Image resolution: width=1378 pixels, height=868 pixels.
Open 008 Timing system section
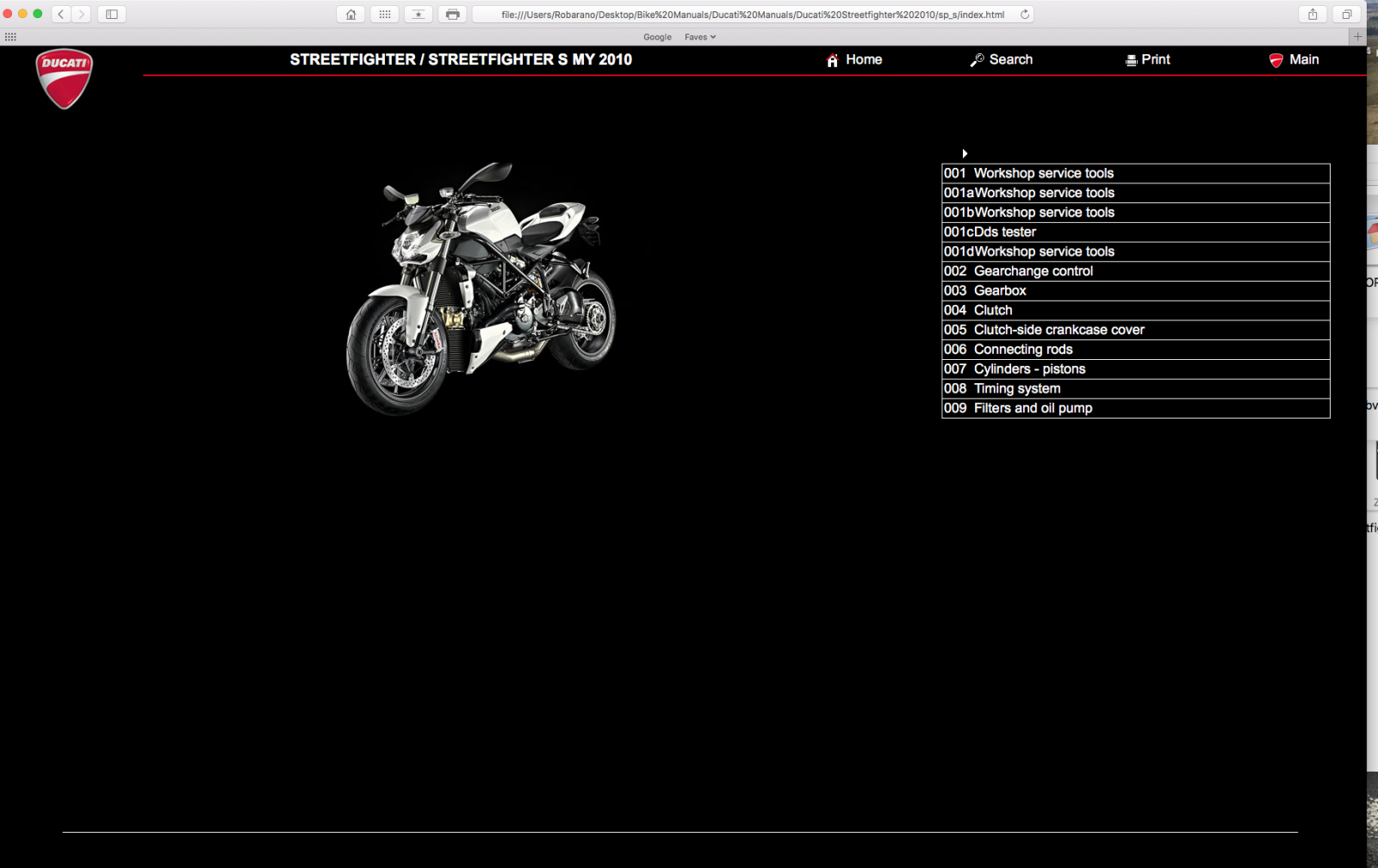[x=1136, y=389]
